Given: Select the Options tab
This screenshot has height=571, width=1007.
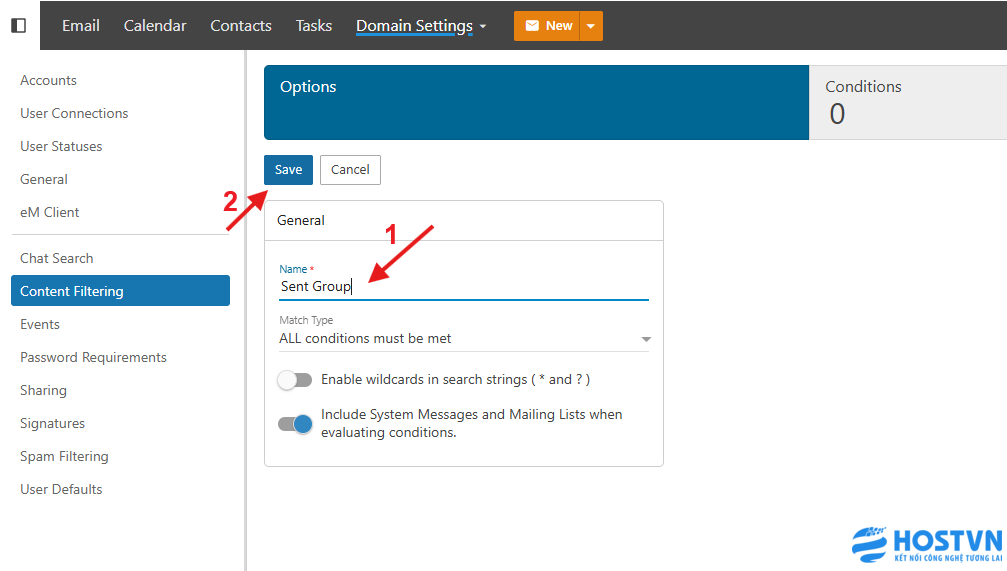Looking at the screenshot, I should point(536,102).
